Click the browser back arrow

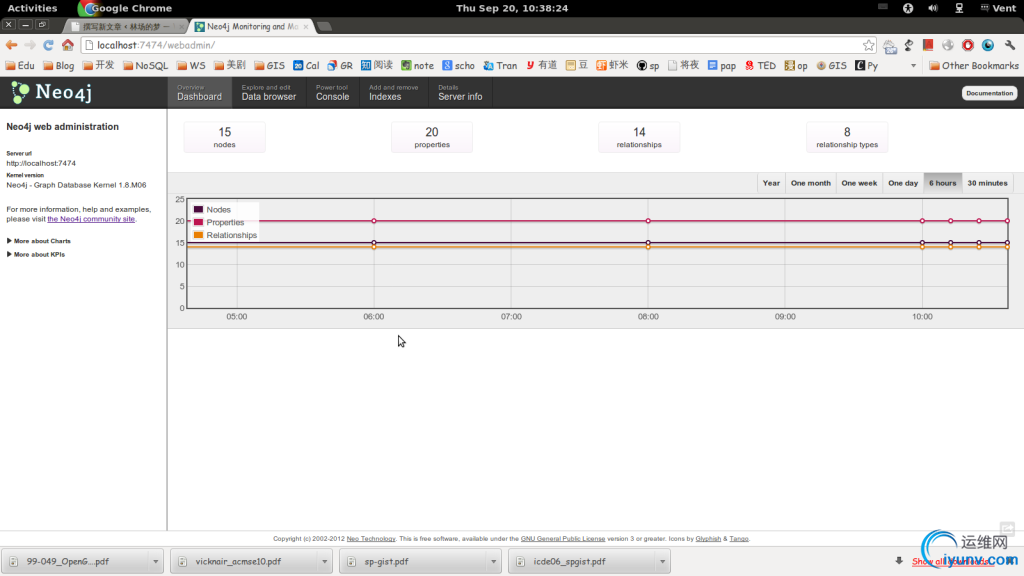point(11,45)
